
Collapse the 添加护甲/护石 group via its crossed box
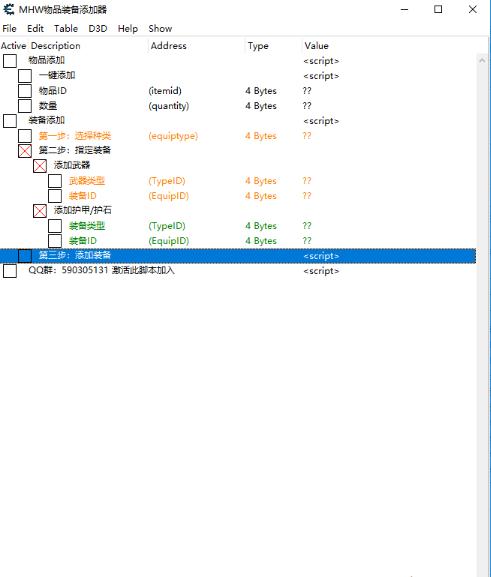(x=40, y=211)
